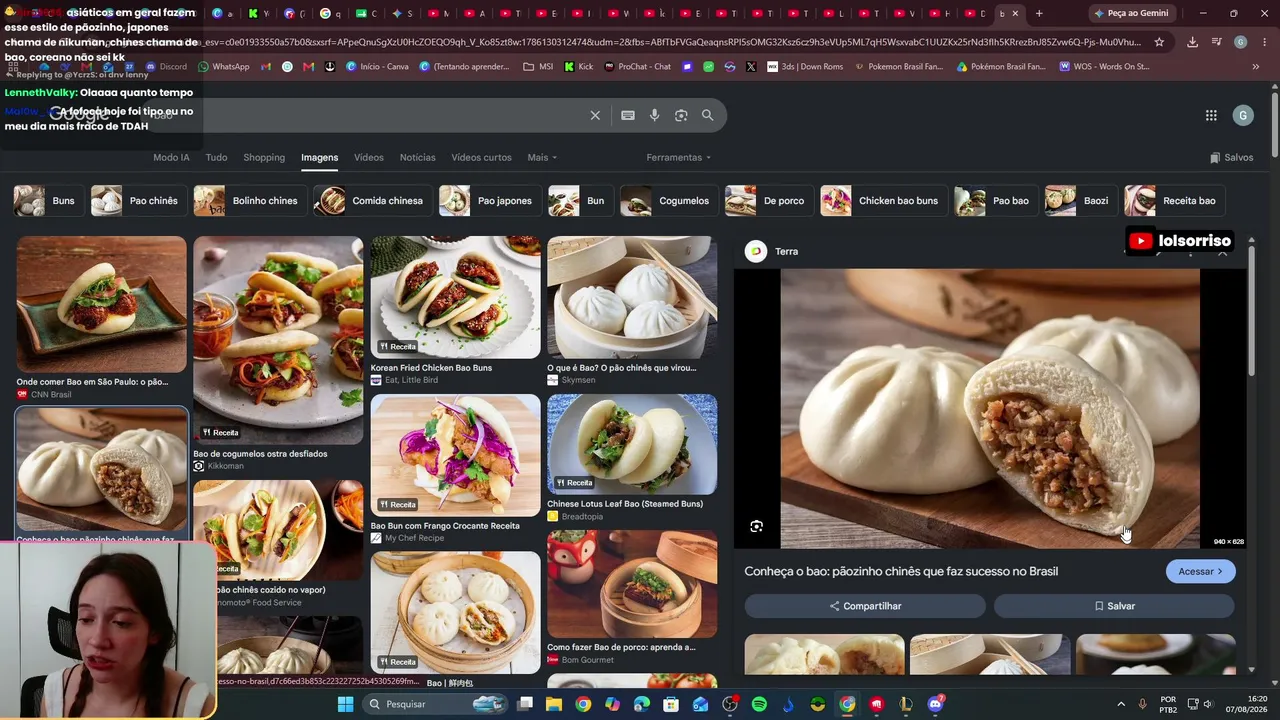This screenshot has width=1280, height=720.
Task: Open the Windows Start menu
Action: pyautogui.click(x=345, y=704)
